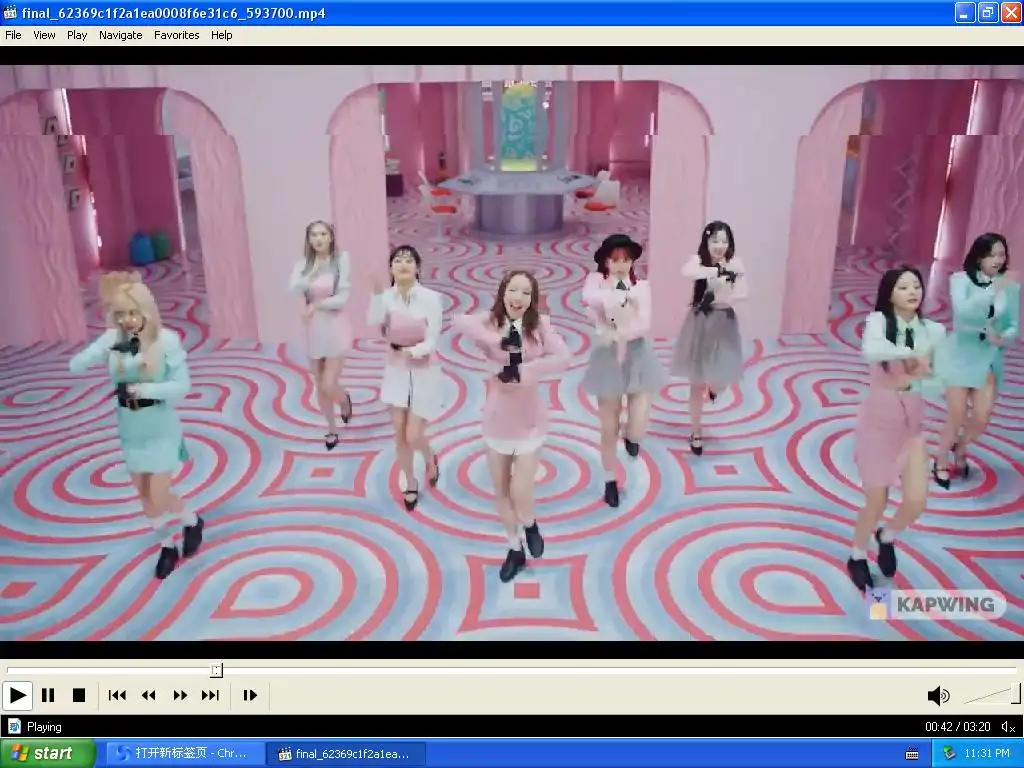Open the Navigate menu

(x=120, y=35)
